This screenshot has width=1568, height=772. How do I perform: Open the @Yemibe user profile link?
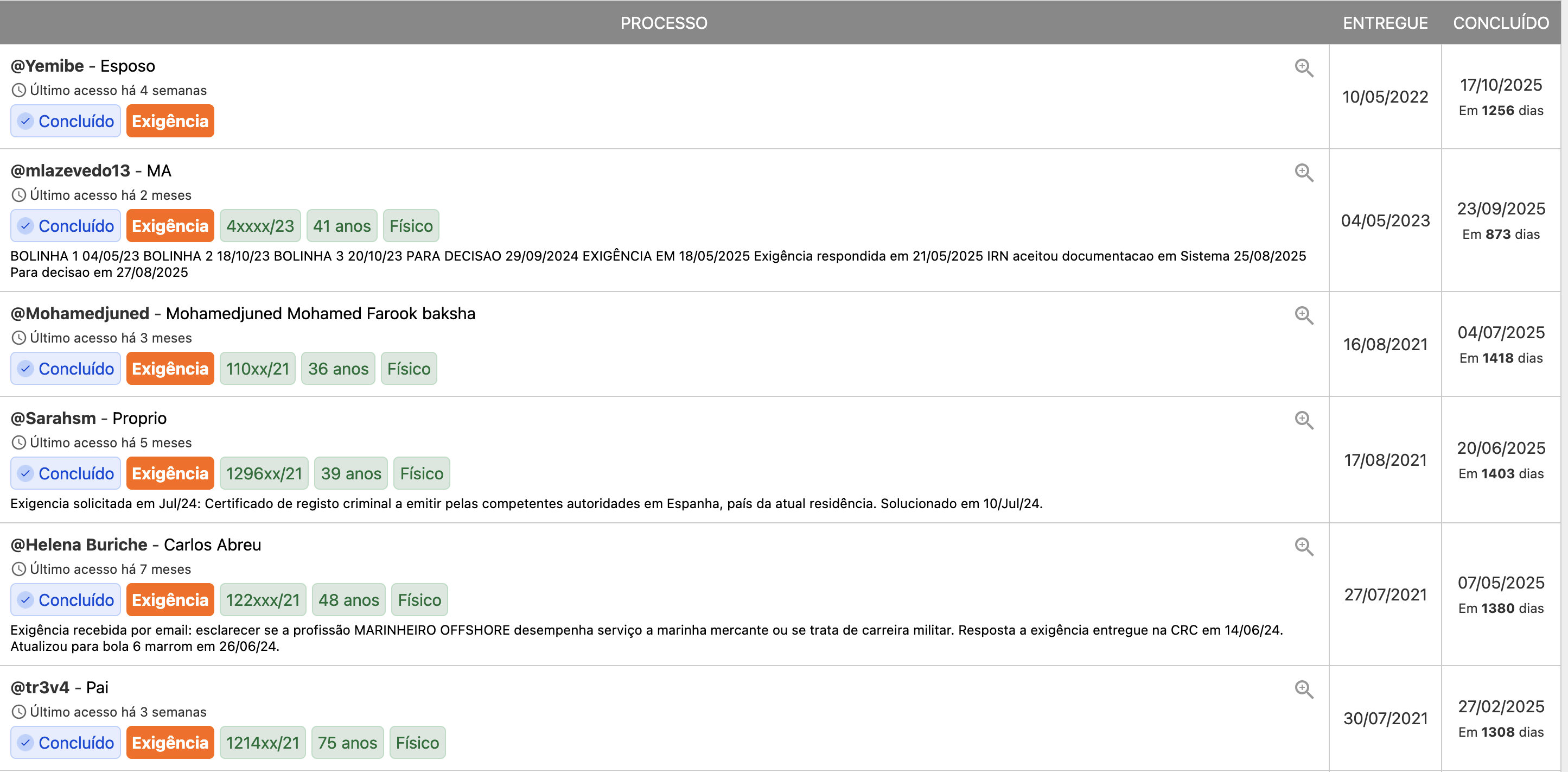click(48, 66)
